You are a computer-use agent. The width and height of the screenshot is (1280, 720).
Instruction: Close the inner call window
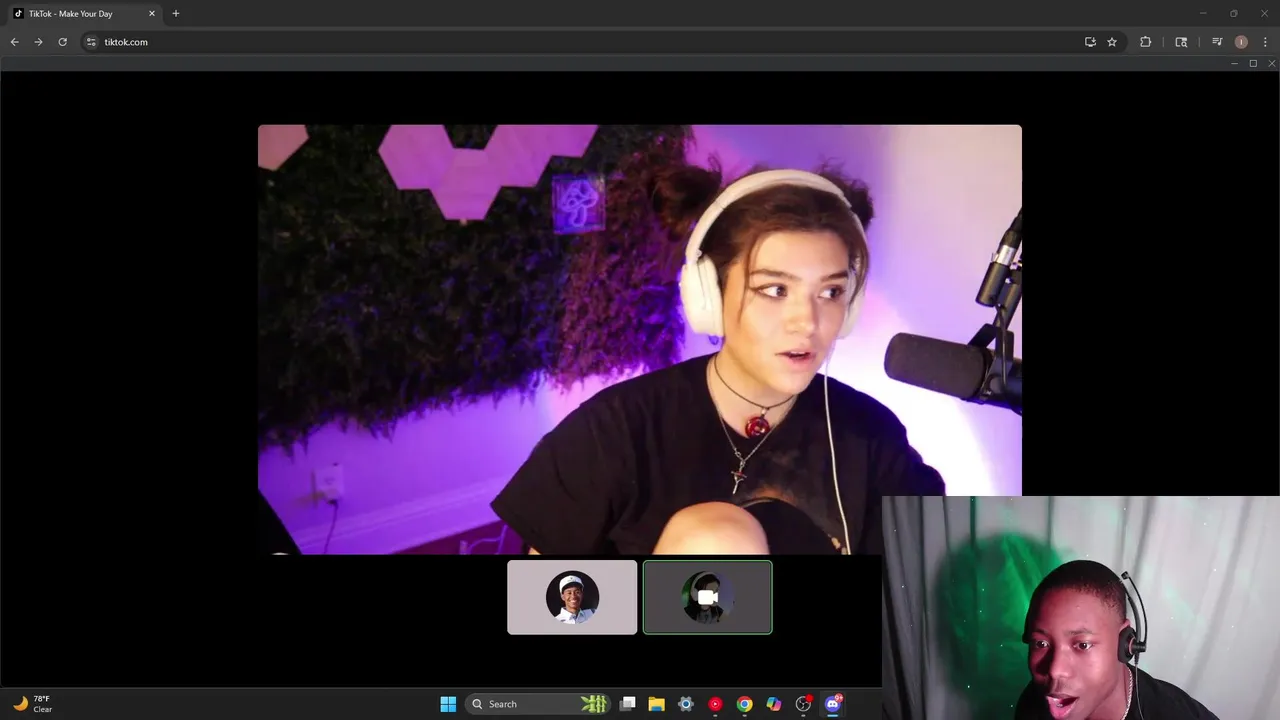click(x=1271, y=63)
